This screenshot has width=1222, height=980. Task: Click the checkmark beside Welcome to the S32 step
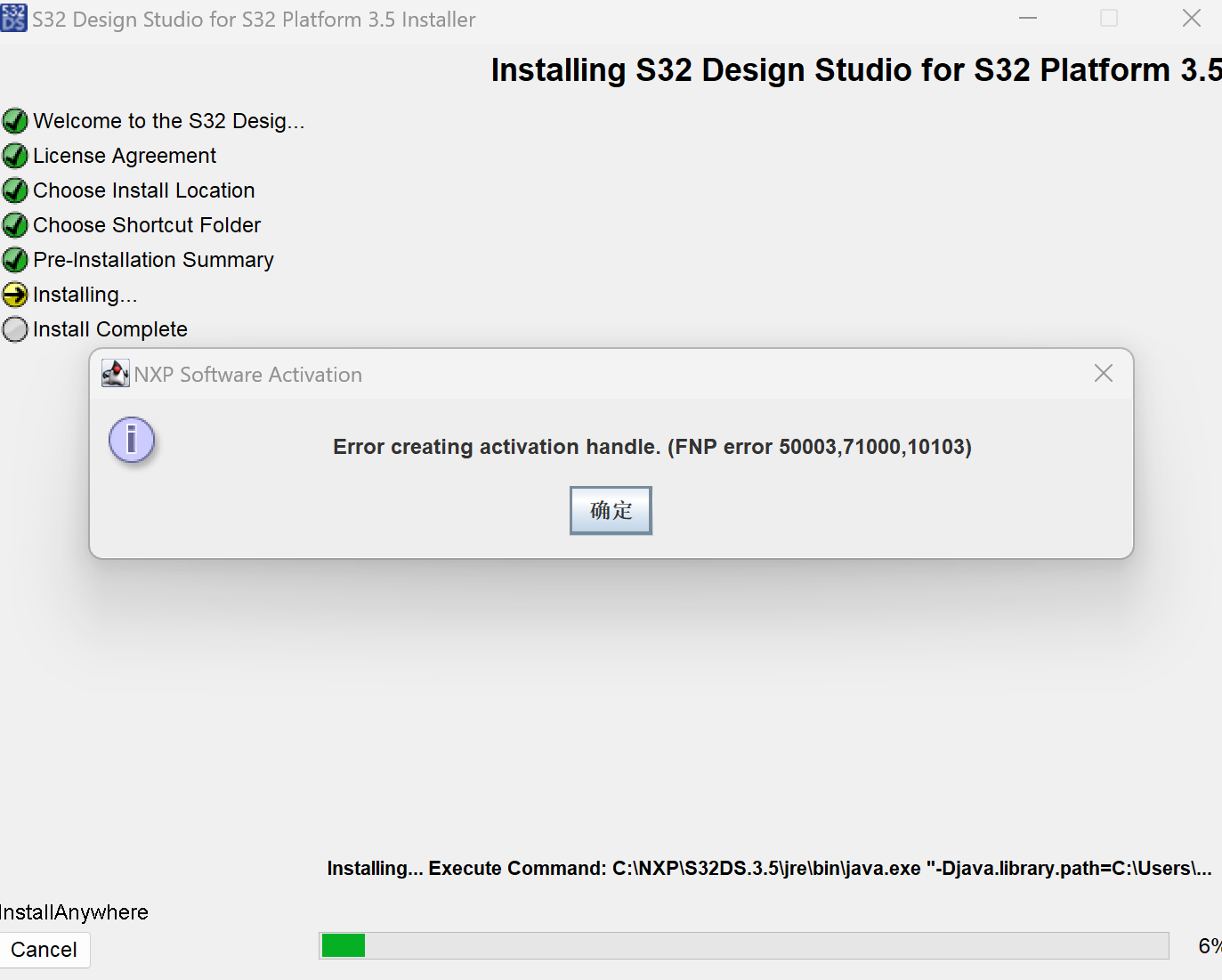point(14,120)
